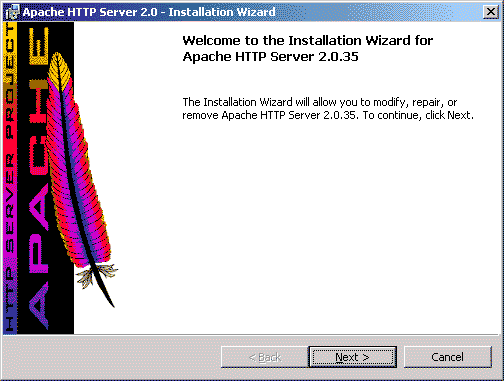504x381 pixels.
Task: Click the greyed-out Back button
Action: [x=265, y=357]
